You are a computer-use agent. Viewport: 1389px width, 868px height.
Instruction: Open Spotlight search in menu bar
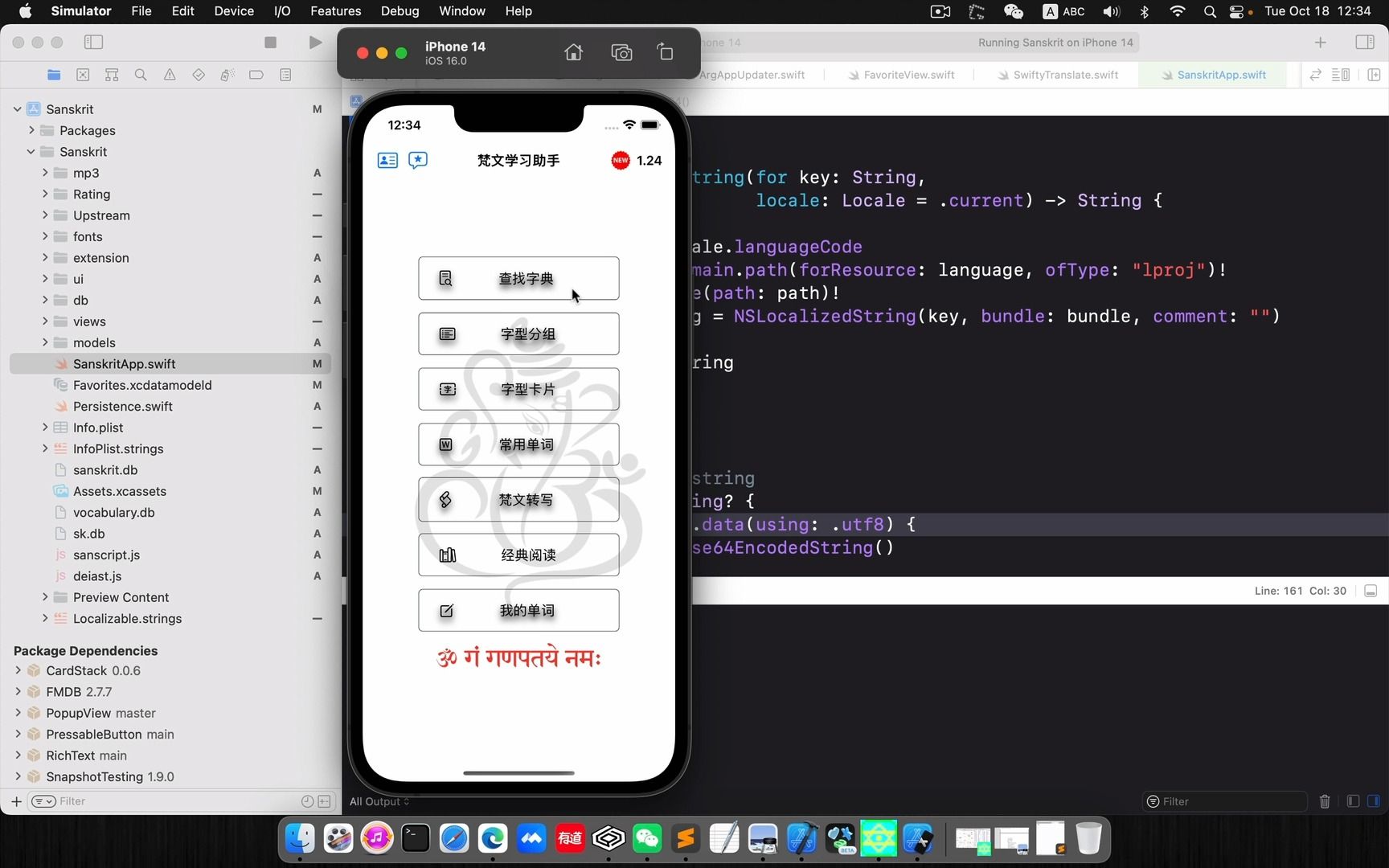[x=1210, y=11]
